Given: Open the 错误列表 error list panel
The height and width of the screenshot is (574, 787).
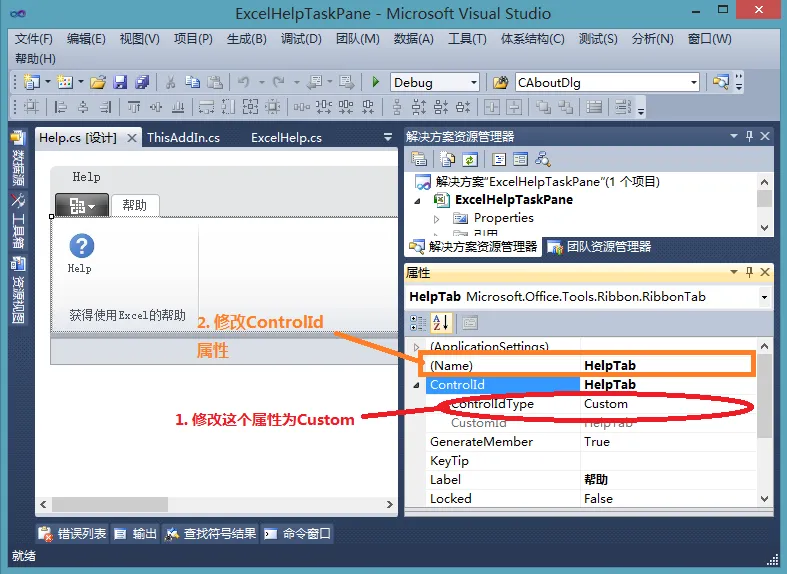Looking at the screenshot, I should (73, 533).
